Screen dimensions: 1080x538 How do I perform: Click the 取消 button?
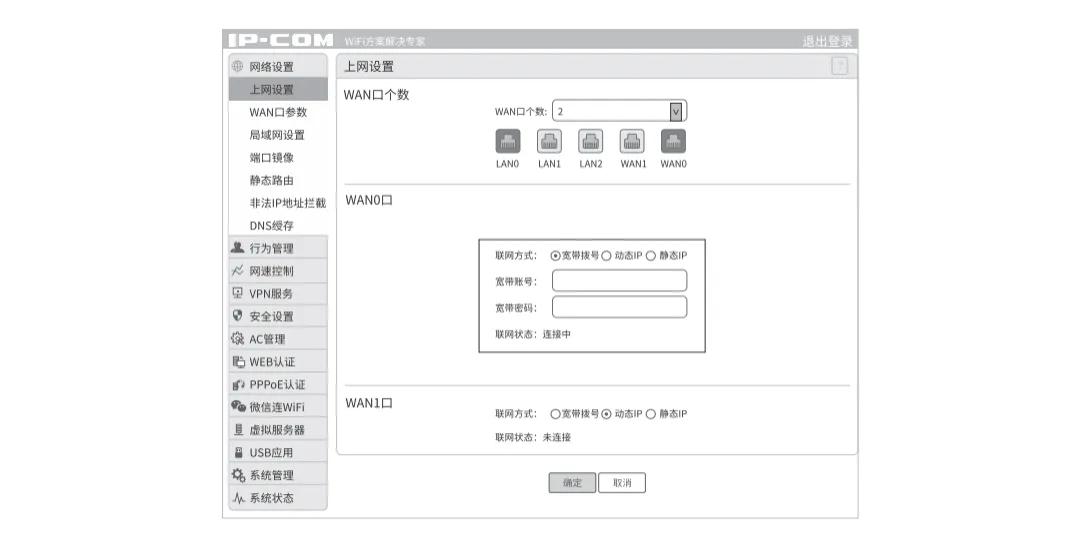(x=622, y=483)
